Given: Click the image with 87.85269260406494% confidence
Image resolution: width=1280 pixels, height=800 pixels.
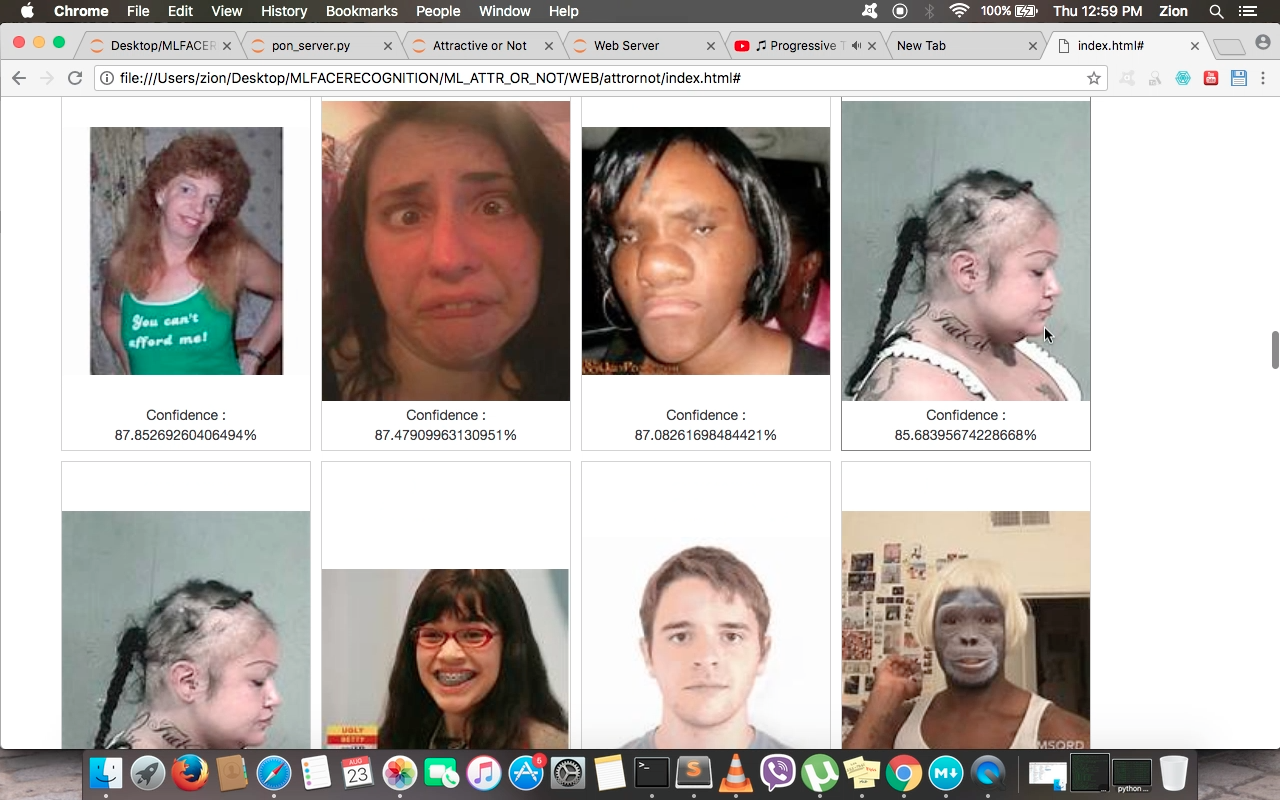Looking at the screenshot, I should point(186,251).
